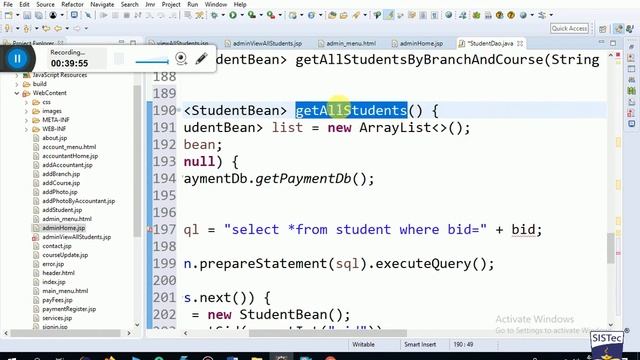Viewport: 640px width, 360px height.
Task: Click the Last Edit Location arrow icon
Action: [46, 28]
